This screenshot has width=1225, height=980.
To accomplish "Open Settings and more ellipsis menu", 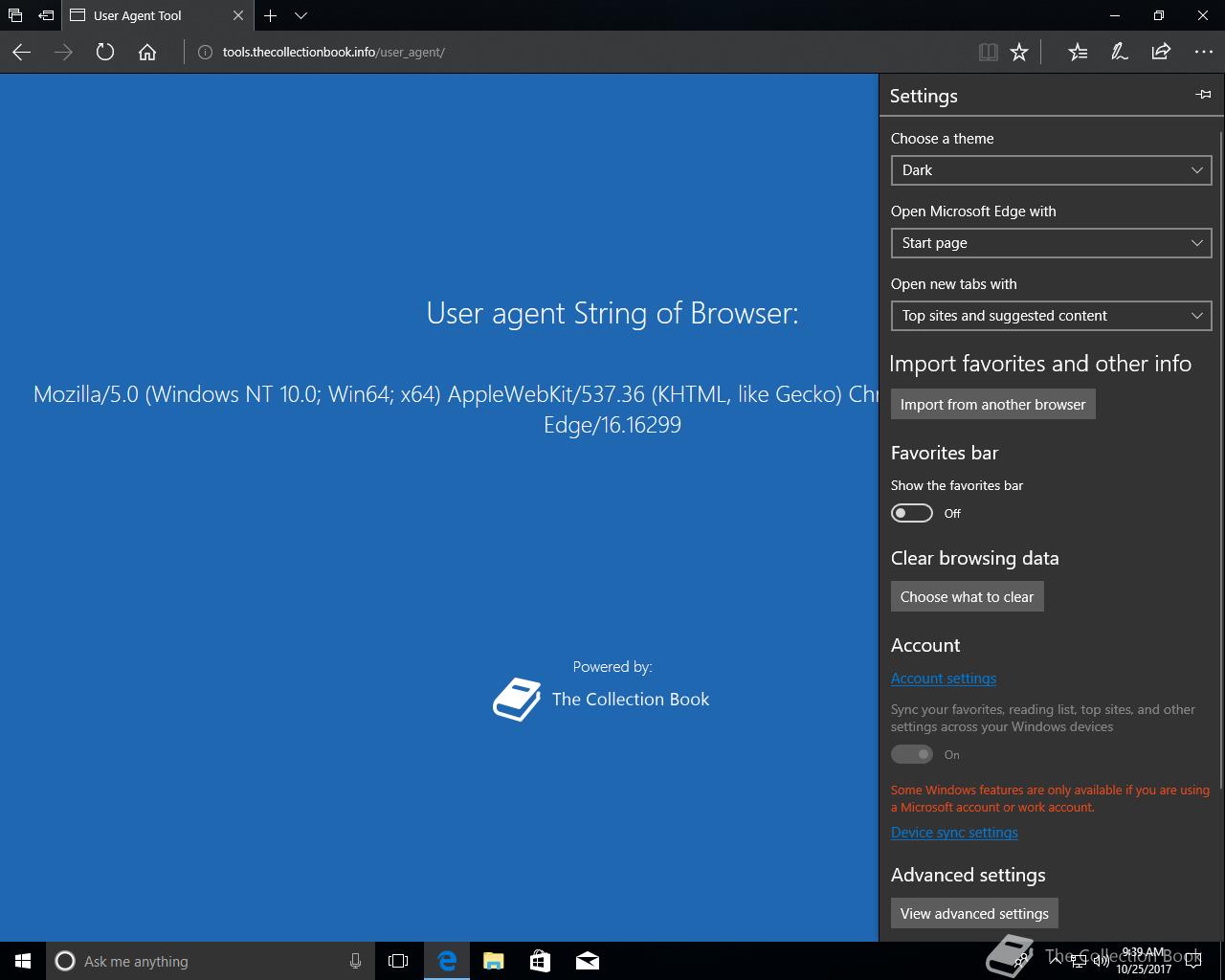I will [x=1203, y=53].
